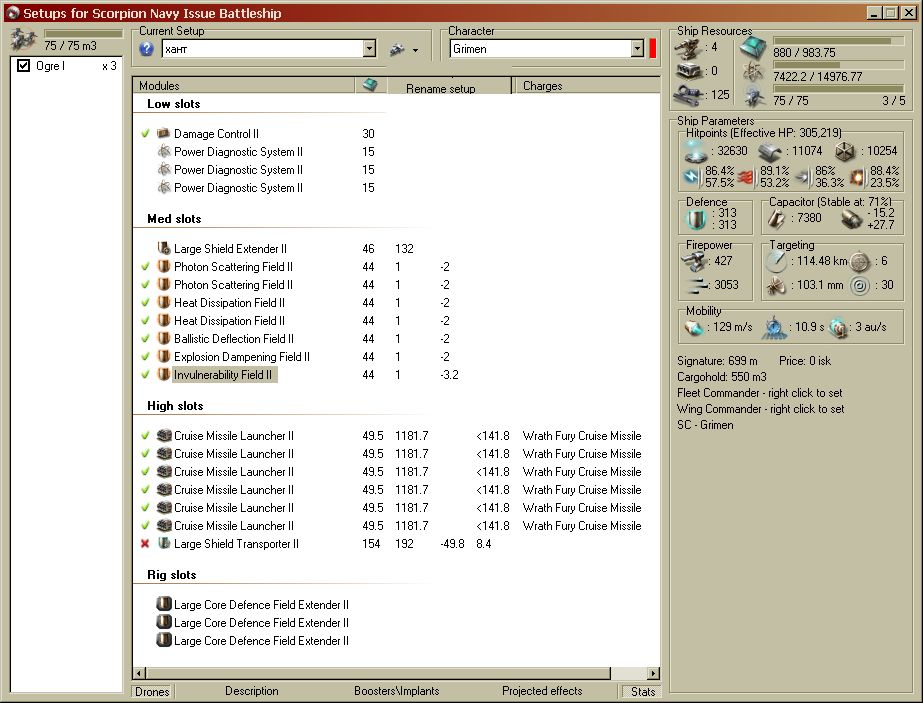
Task: Open the Boosters\Implants tab
Action: (x=396, y=691)
